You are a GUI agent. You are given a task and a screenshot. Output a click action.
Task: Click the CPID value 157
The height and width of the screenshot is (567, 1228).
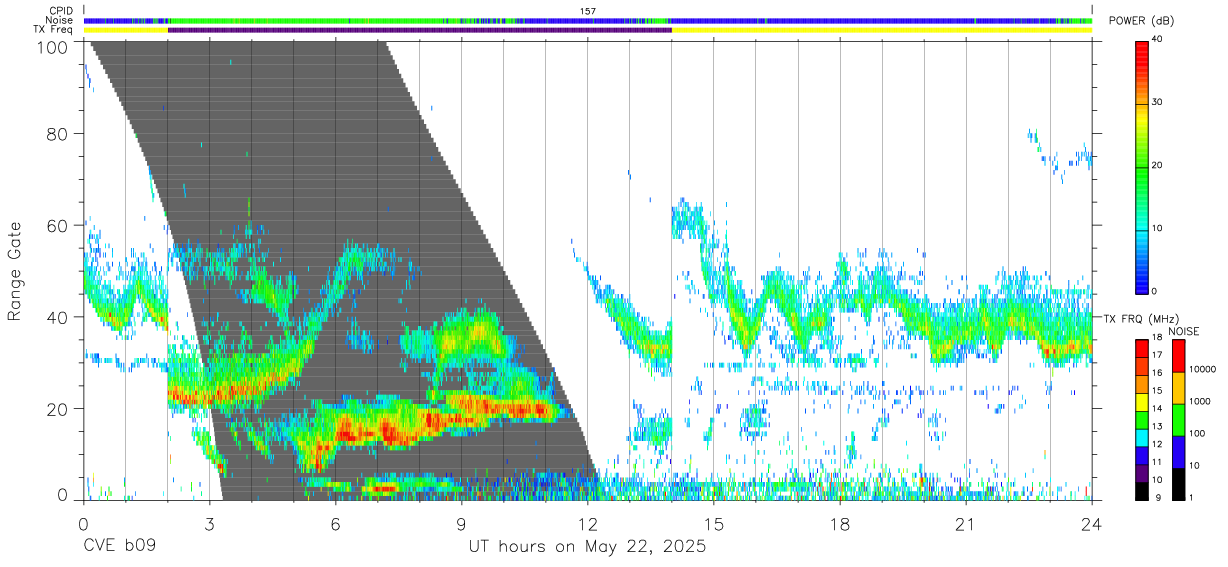[588, 11]
